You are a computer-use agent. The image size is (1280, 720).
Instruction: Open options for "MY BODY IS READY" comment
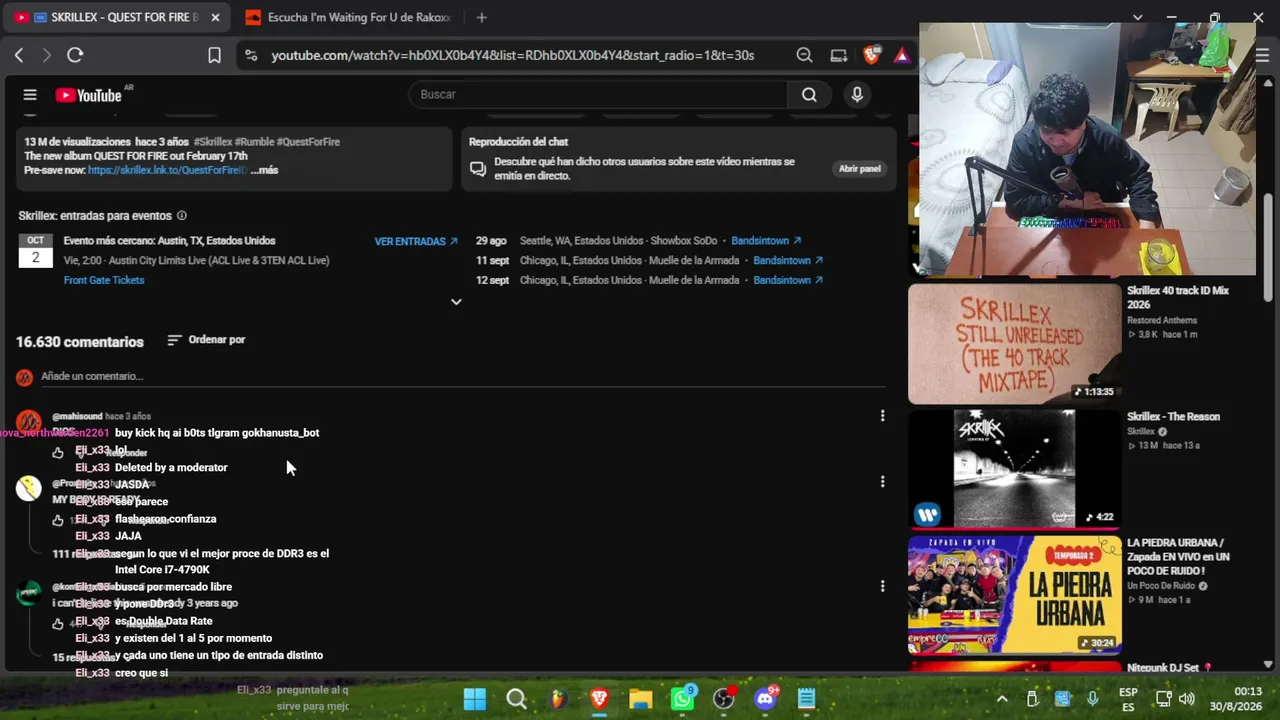click(882, 482)
